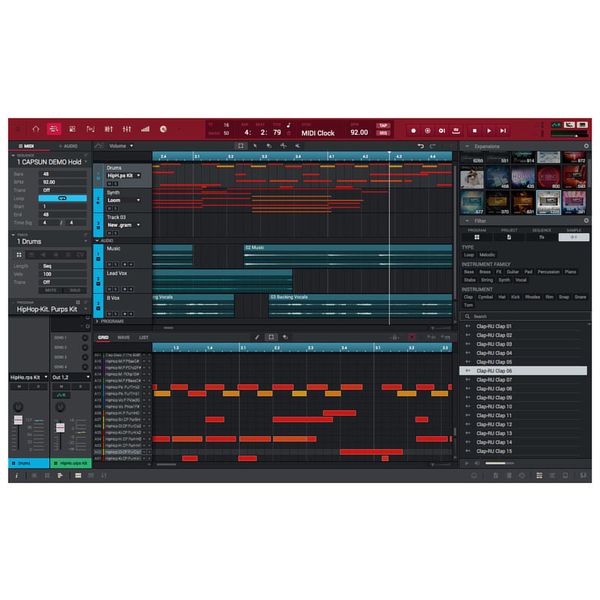600x600 pixels.
Task: Open the pad mixer sliders icon
Action: (x=127, y=129)
